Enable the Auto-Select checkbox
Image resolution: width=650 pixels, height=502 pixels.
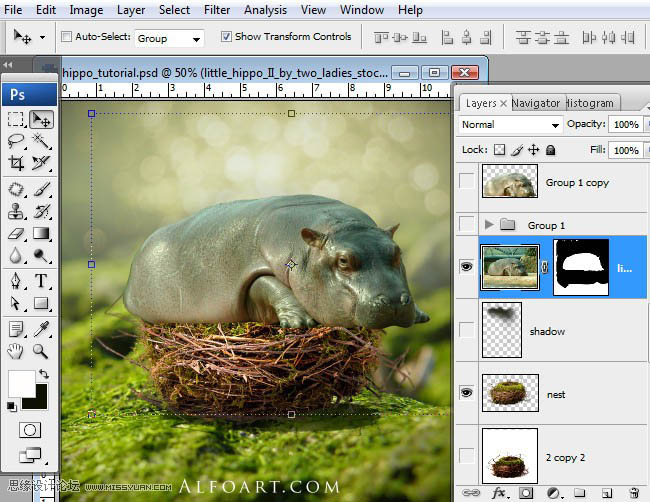66,37
